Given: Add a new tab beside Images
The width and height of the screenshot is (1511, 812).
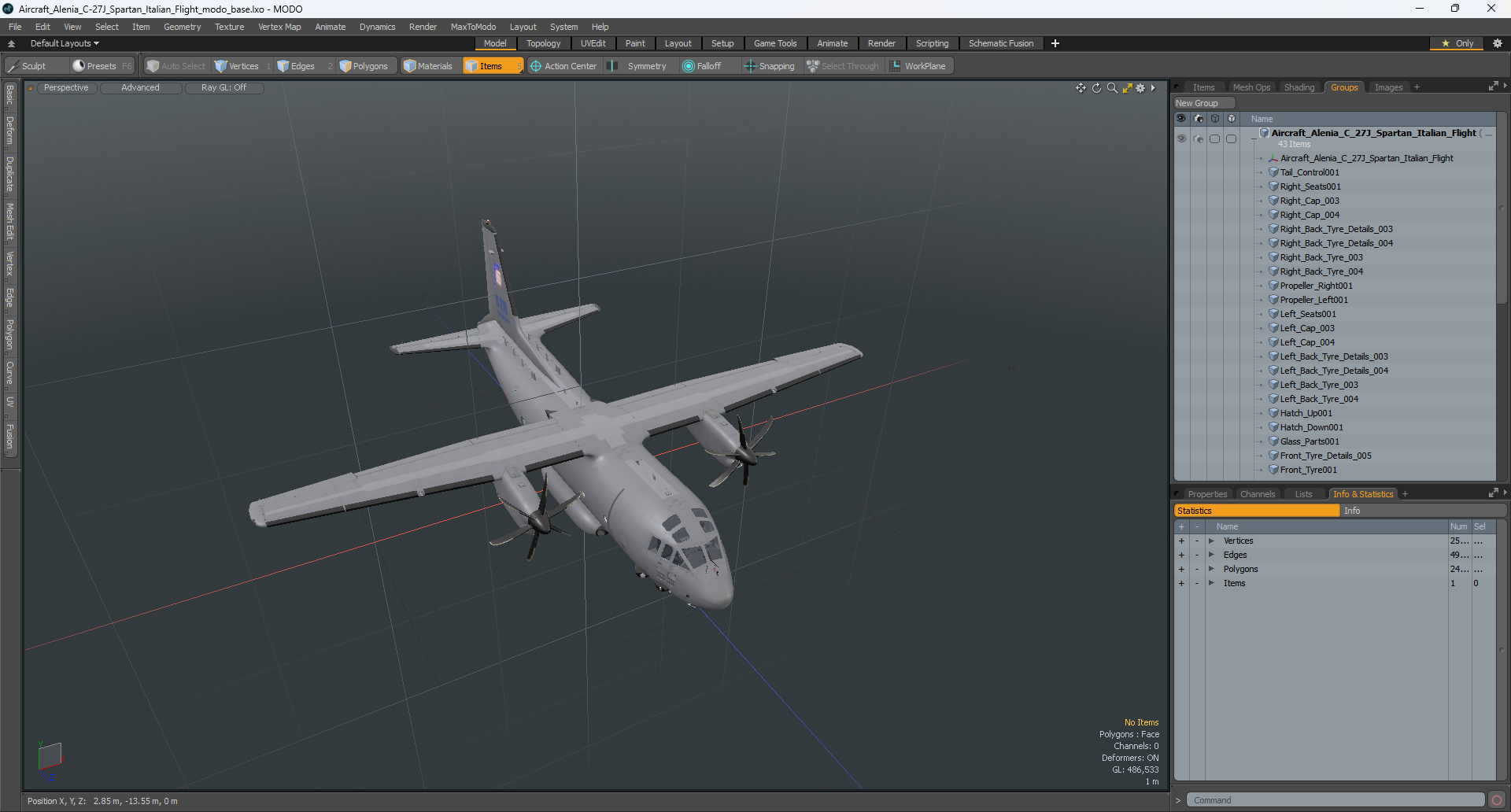Looking at the screenshot, I should coord(1417,87).
